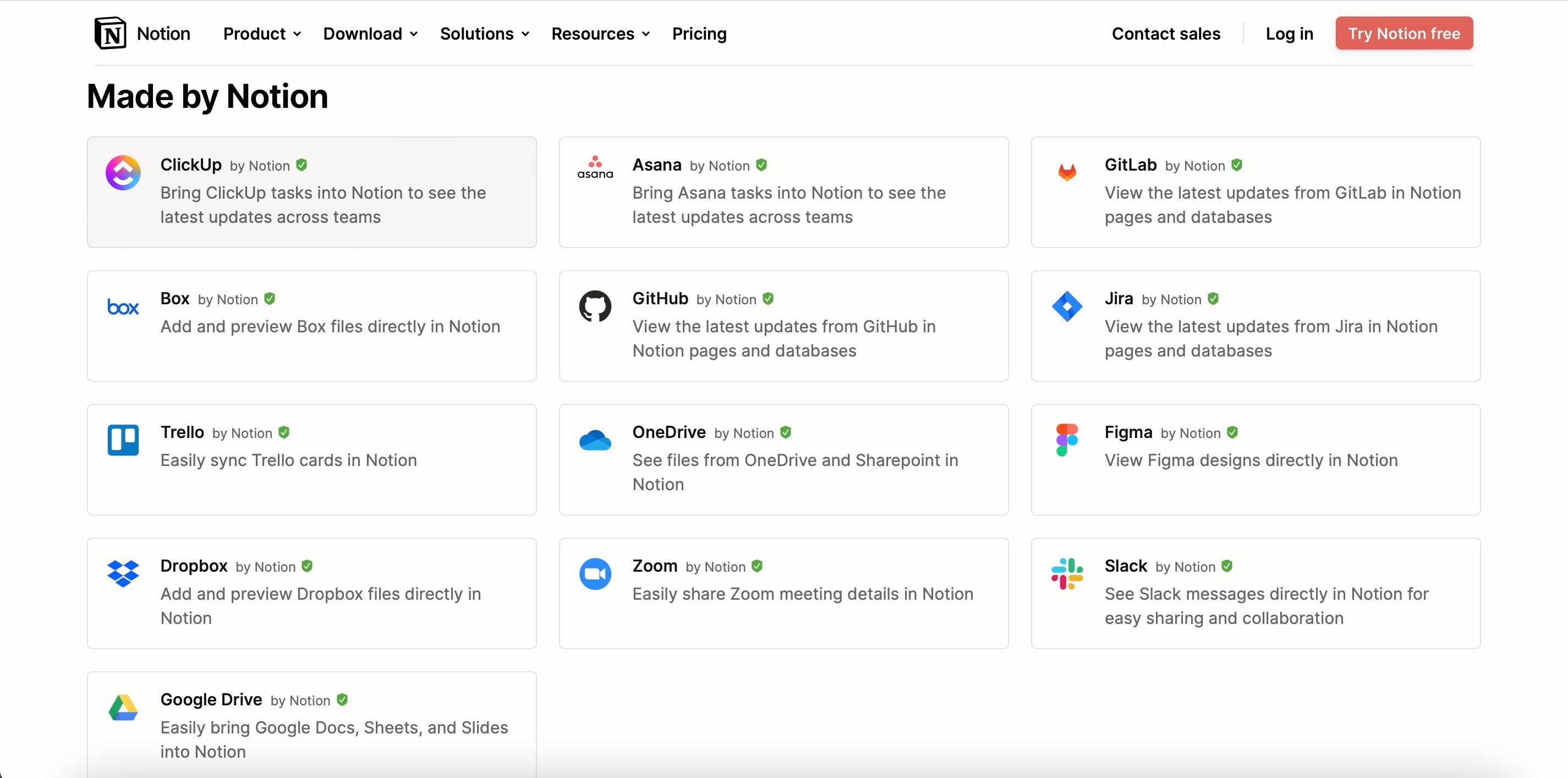Click the Log in link
The image size is (1568, 778).
1289,34
